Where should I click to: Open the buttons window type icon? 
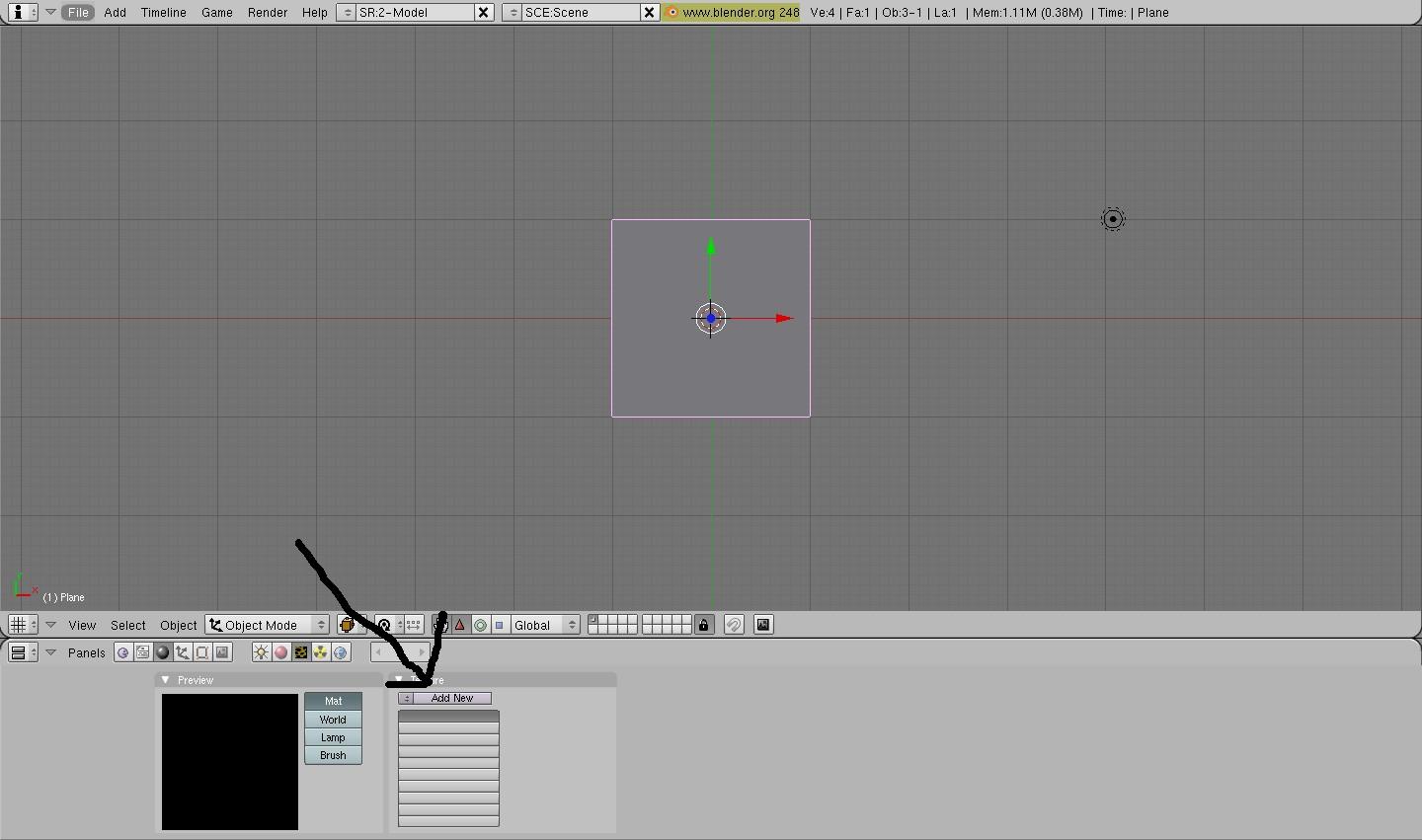pyautogui.click(x=22, y=652)
